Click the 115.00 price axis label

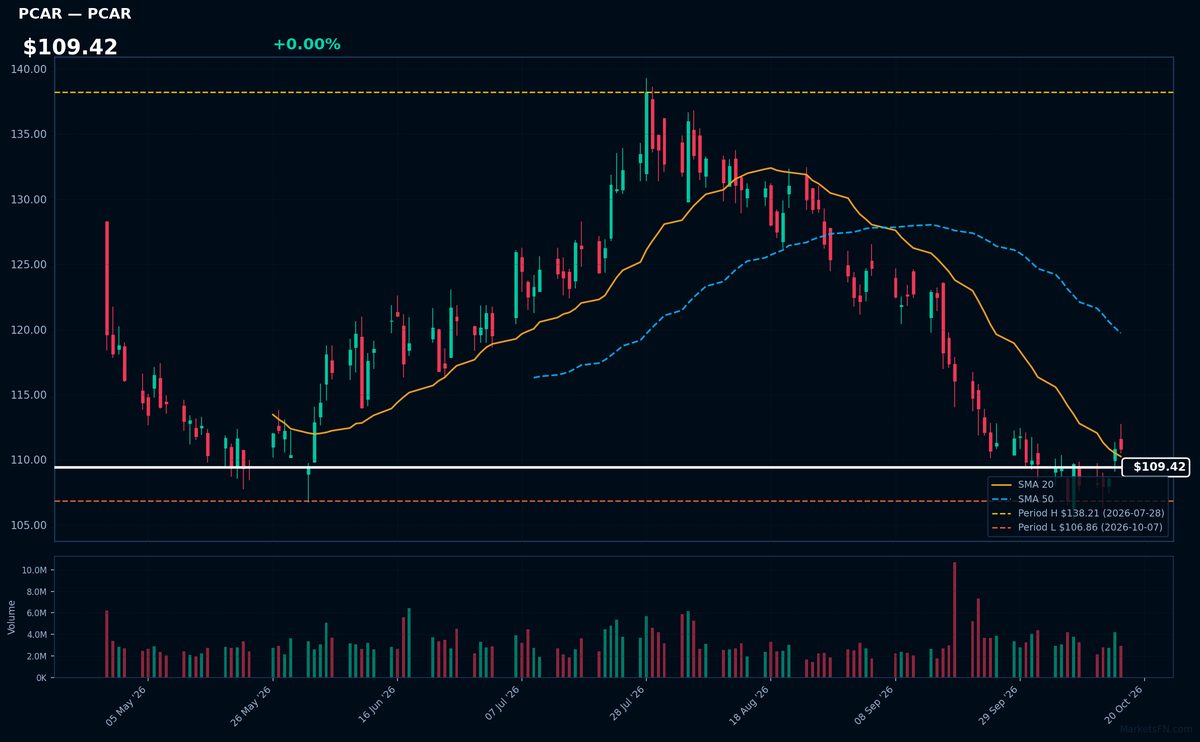point(30,395)
